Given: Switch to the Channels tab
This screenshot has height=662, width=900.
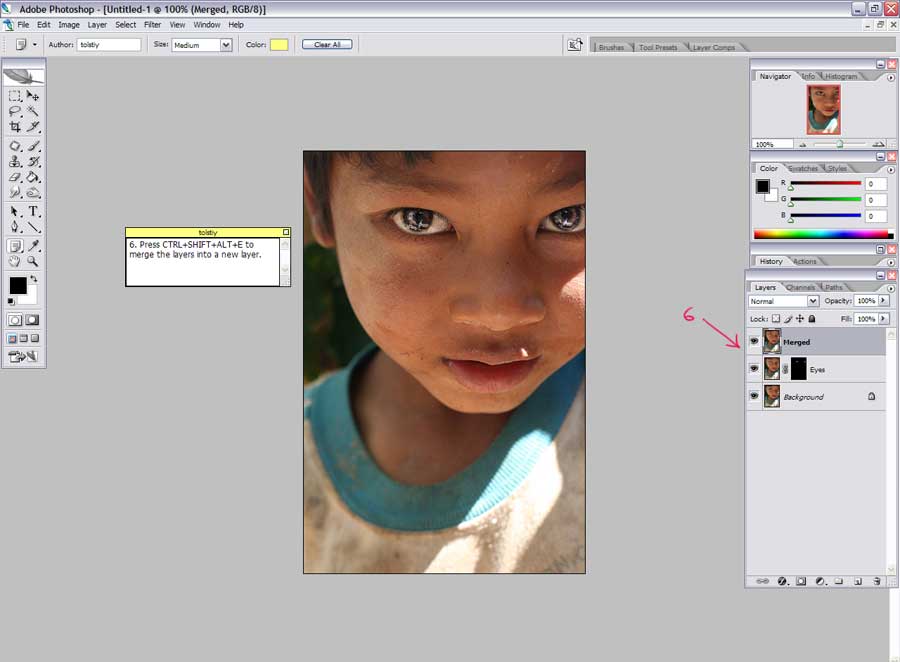Looking at the screenshot, I should point(800,288).
